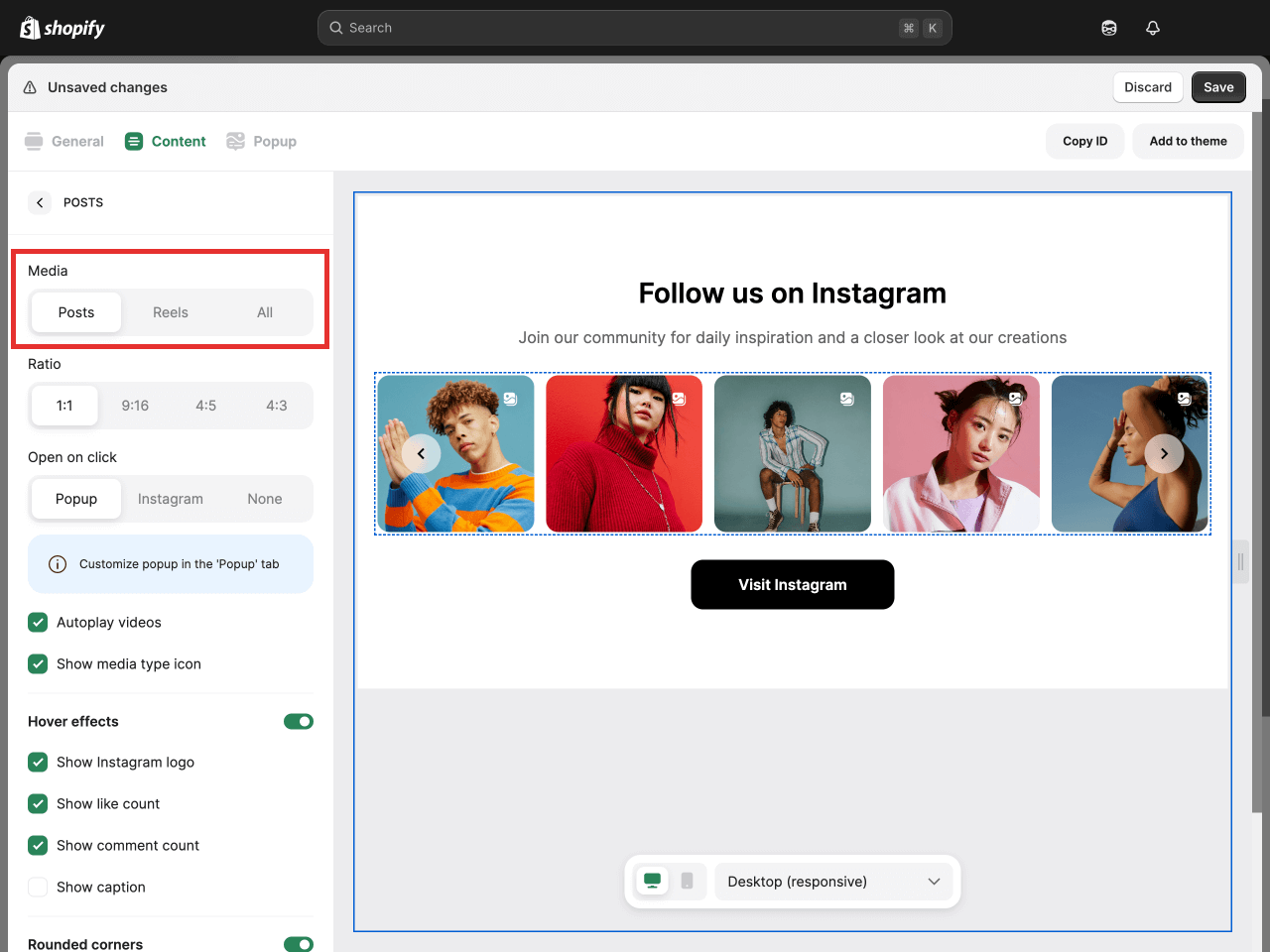Open the General tab

pyautogui.click(x=64, y=142)
